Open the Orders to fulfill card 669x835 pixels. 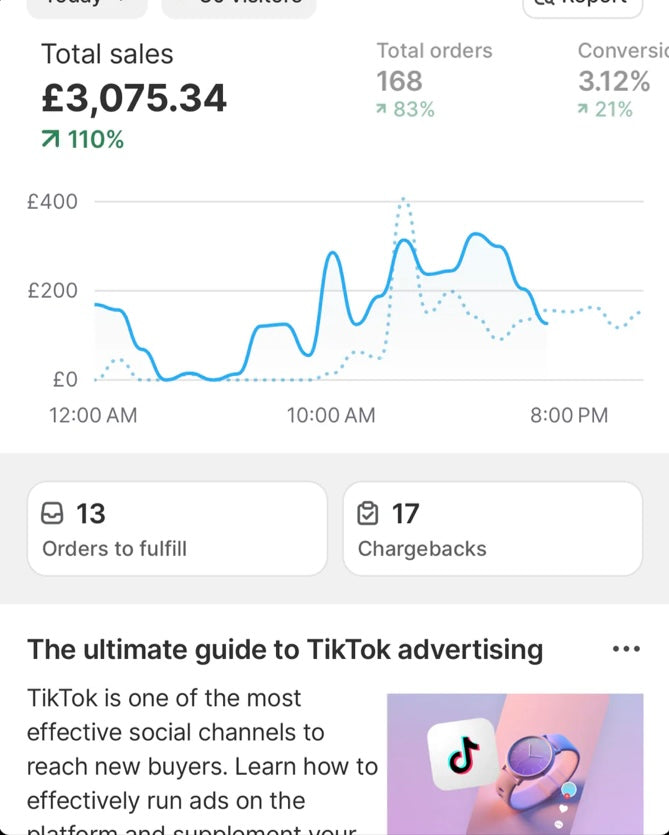tap(176, 529)
